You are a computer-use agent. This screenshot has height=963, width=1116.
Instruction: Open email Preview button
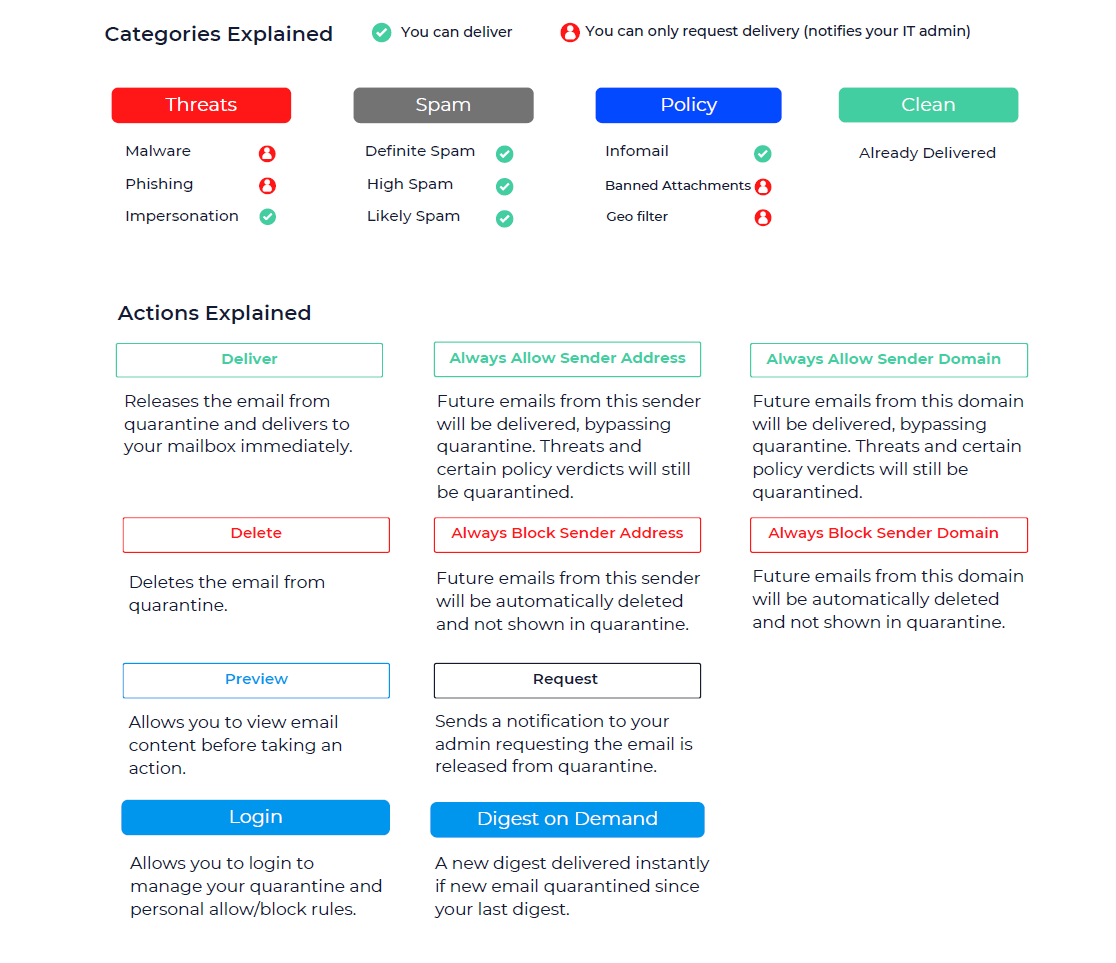256,680
